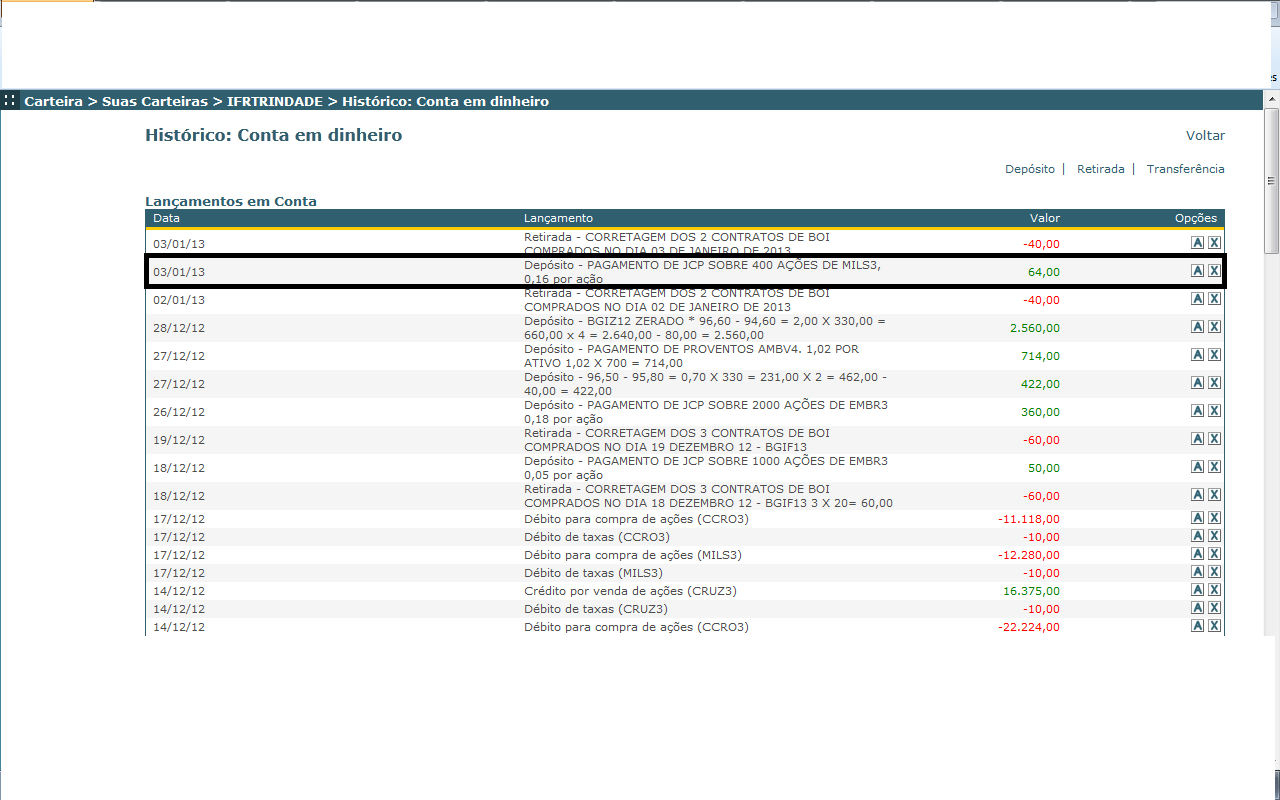Image resolution: width=1280 pixels, height=800 pixels.
Task: Select the 28/12/12 date cell
Action: [179, 328]
